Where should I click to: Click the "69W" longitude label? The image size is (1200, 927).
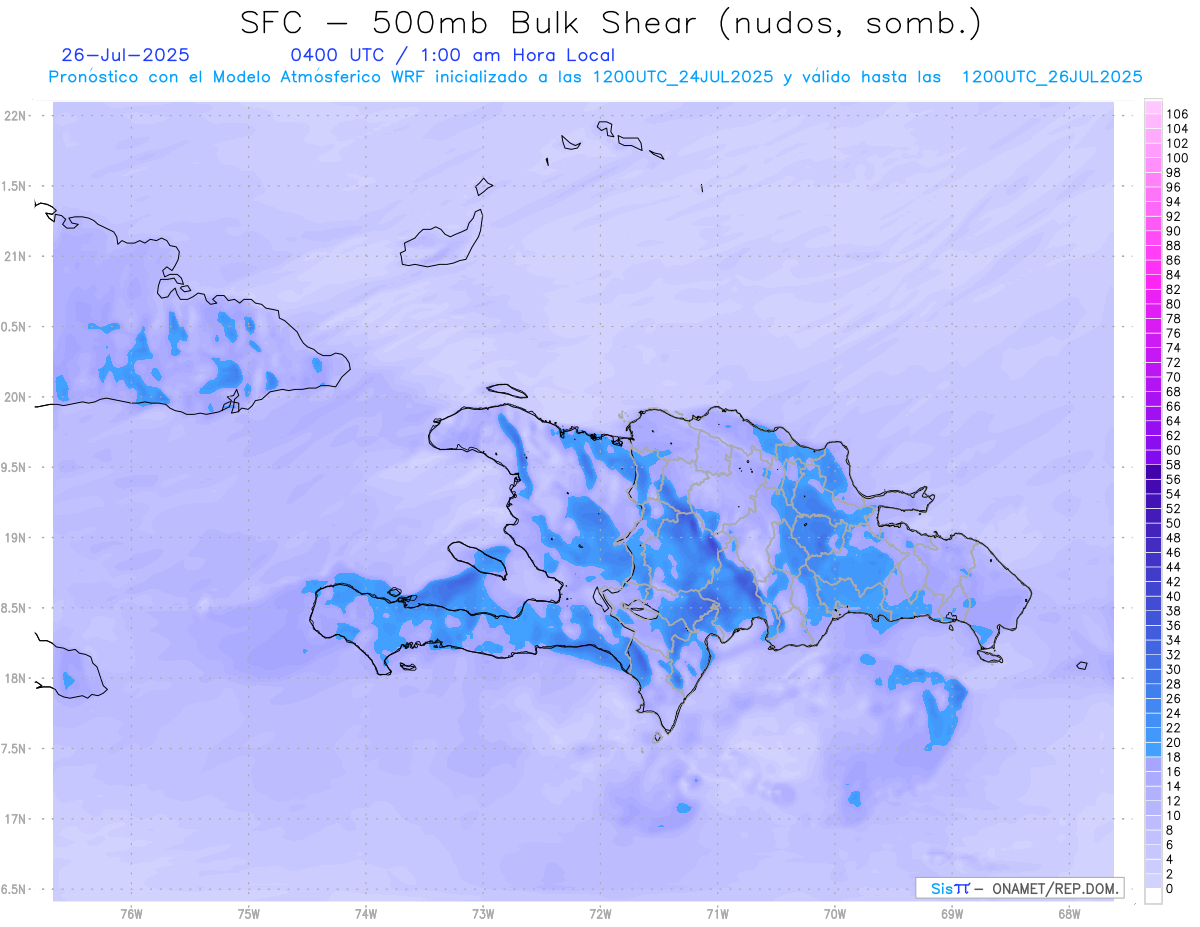point(952,913)
